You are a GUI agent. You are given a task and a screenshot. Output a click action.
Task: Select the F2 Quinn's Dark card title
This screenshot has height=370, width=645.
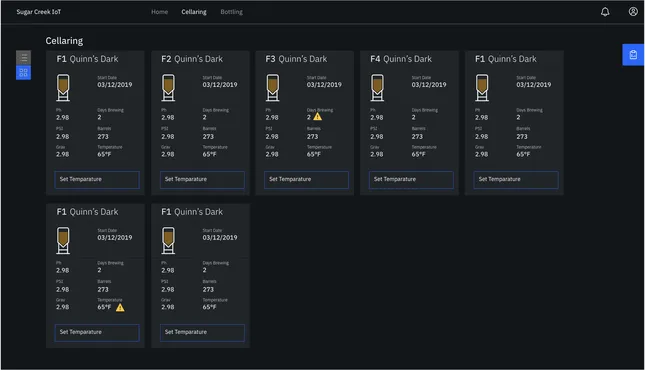[x=192, y=59]
